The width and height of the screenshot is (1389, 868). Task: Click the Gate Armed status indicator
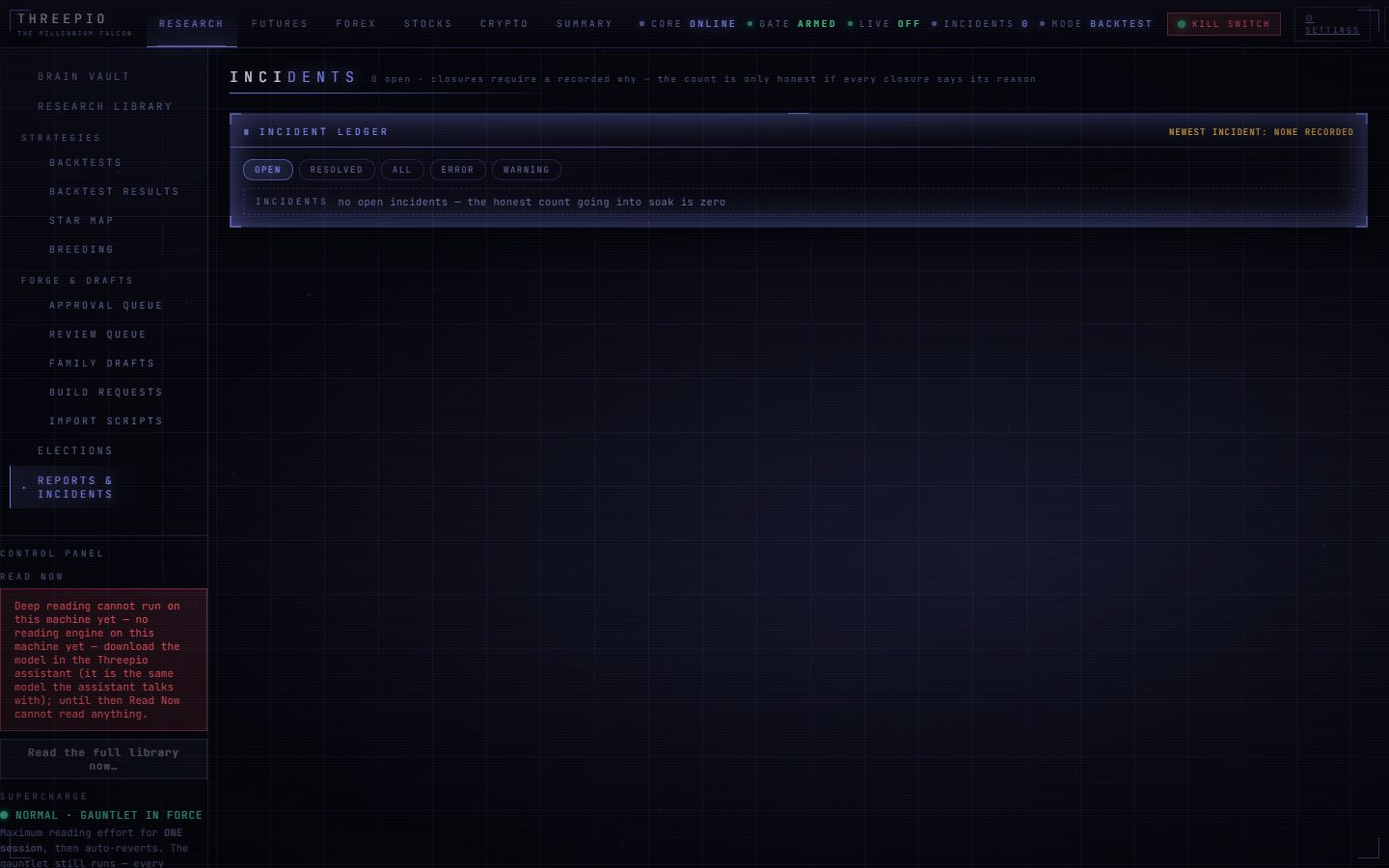click(x=792, y=24)
